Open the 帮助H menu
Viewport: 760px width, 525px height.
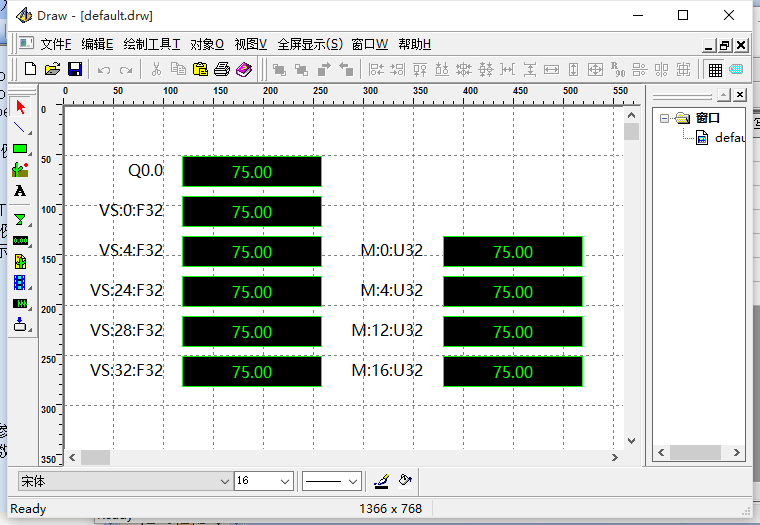[x=414, y=45]
